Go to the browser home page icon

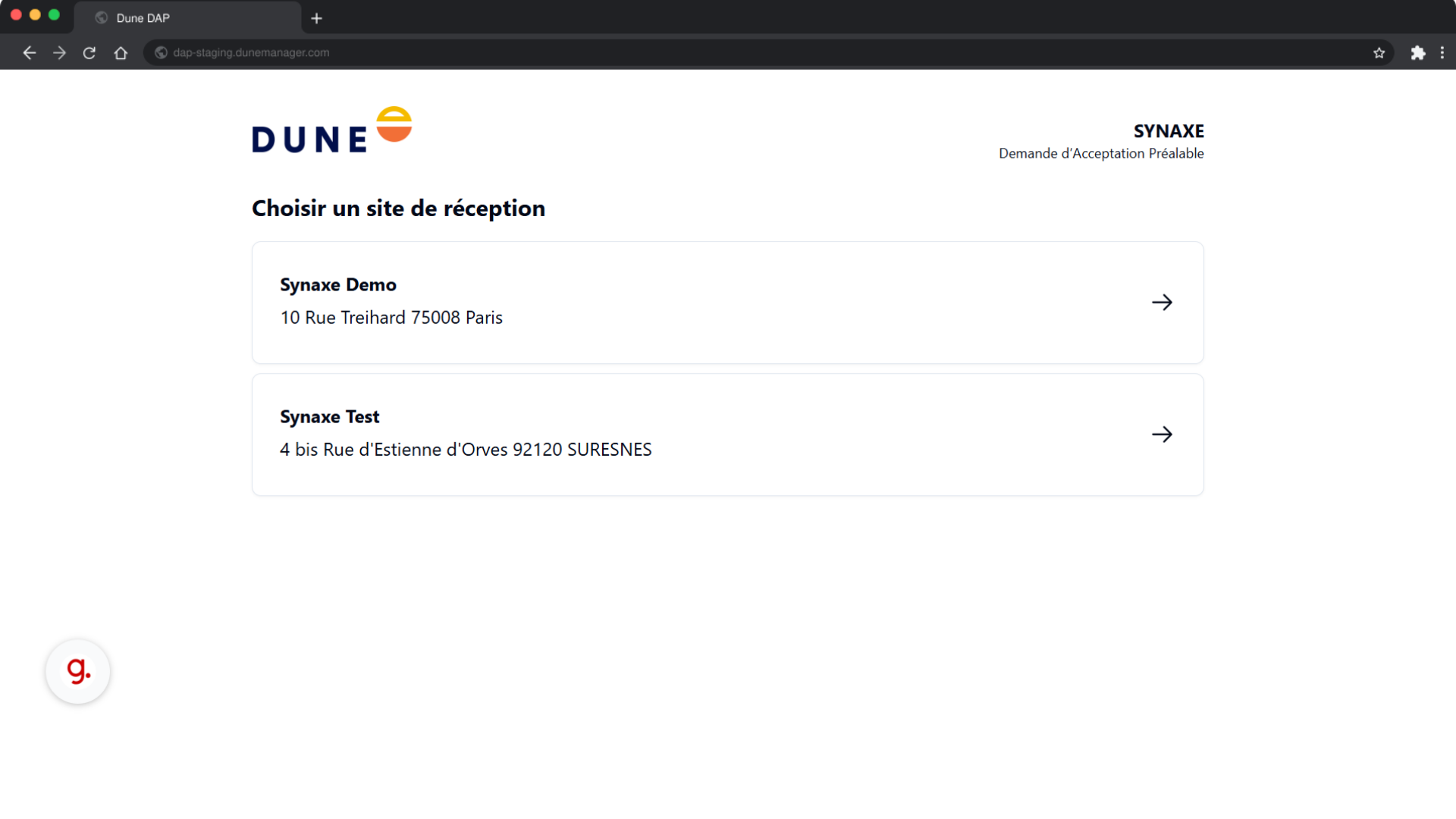(x=121, y=53)
